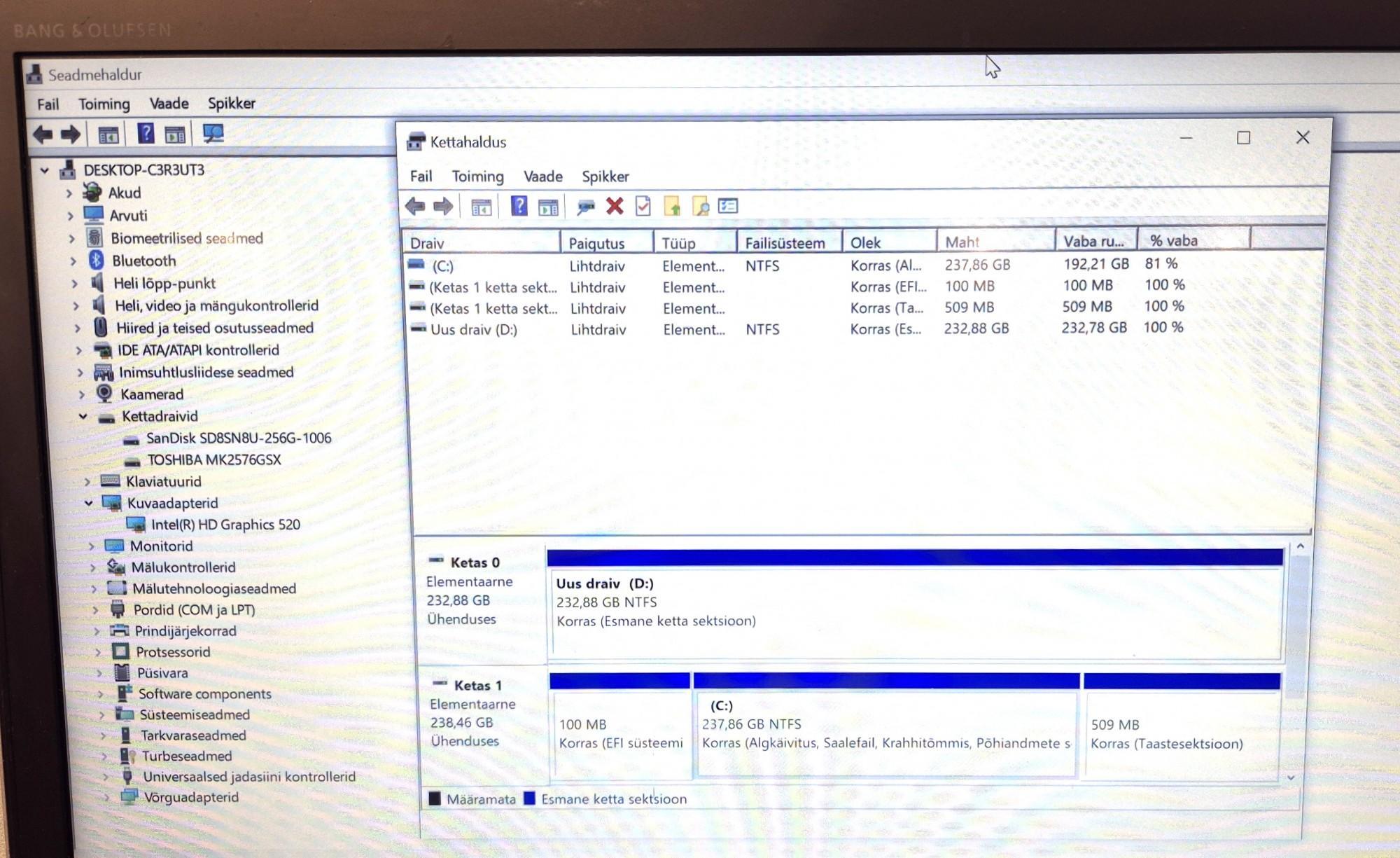
Task: Select DESKTOP-C3R3UT3 root node
Action: click(143, 170)
